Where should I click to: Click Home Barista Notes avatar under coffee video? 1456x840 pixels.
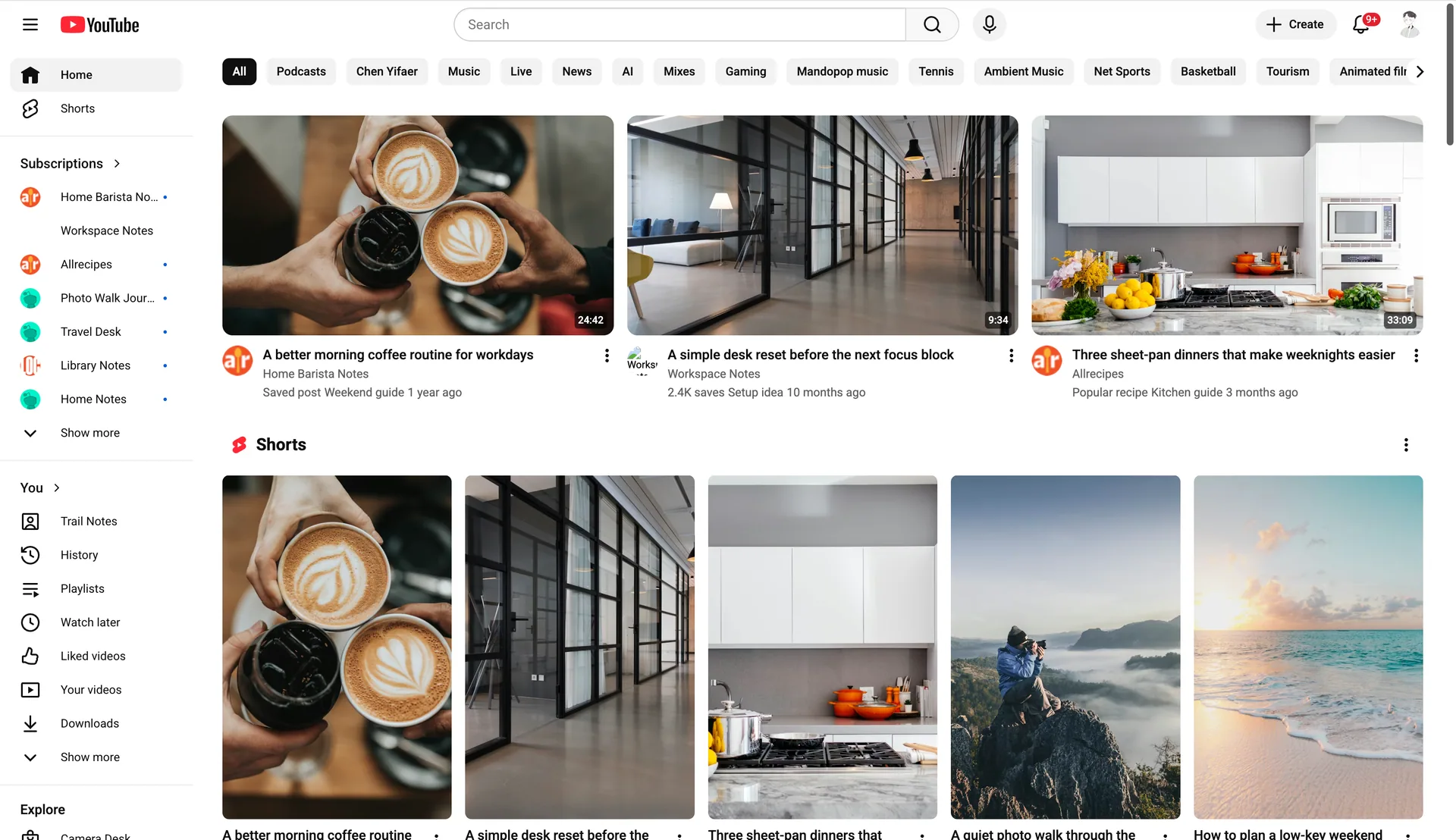237,361
